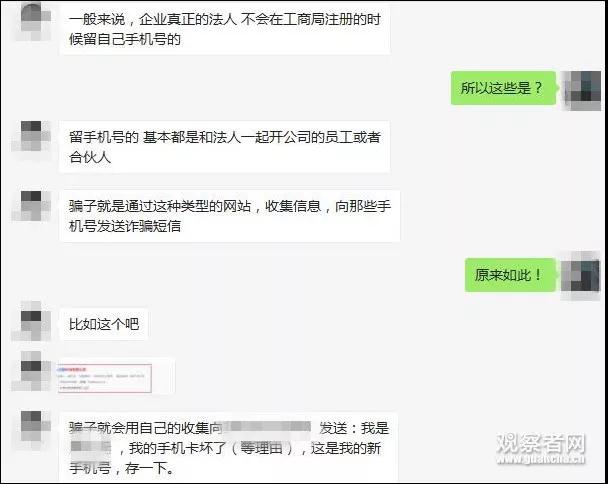Click own avatar next to '所以这些是？'
The image size is (608, 484).
pos(580,88)
